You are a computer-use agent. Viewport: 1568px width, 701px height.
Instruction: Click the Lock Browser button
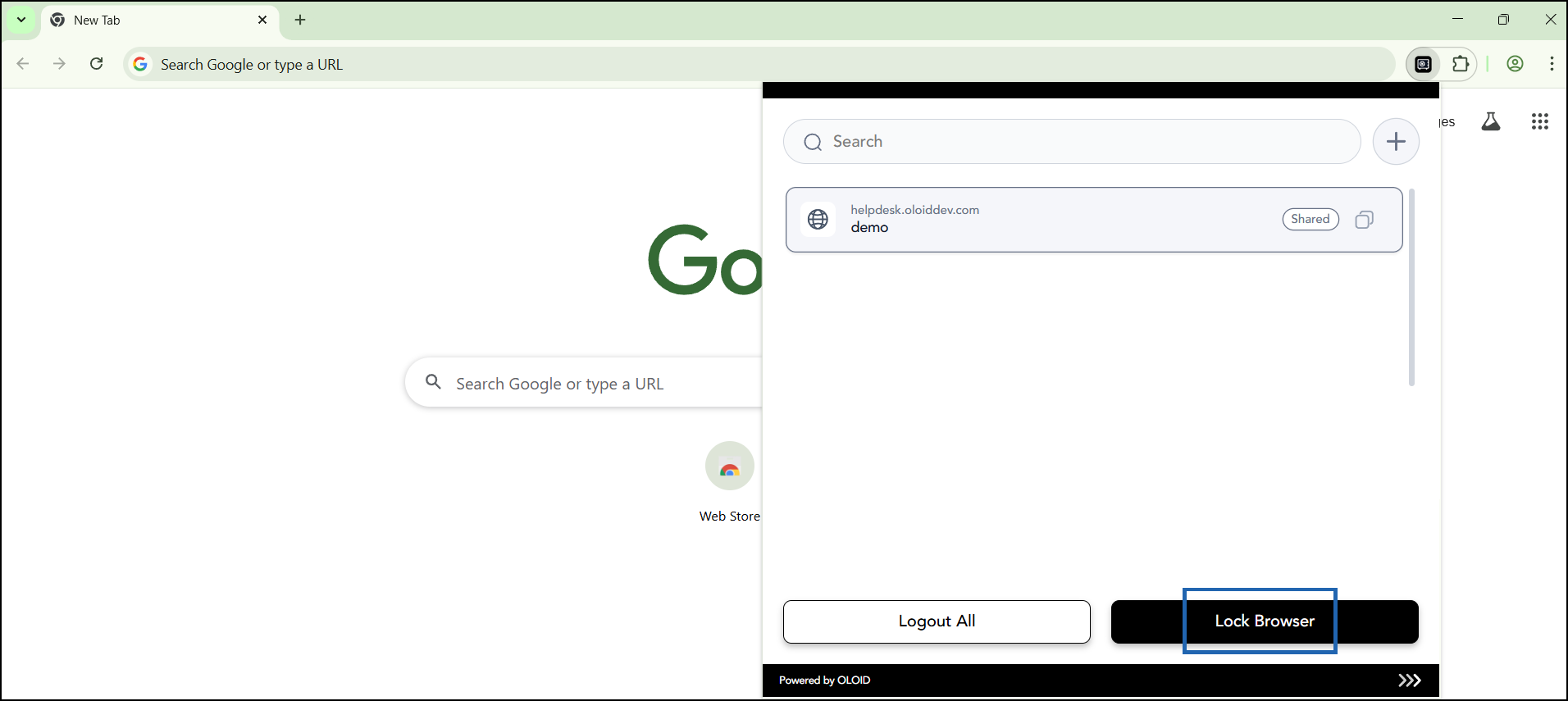tap(1265, 621)
